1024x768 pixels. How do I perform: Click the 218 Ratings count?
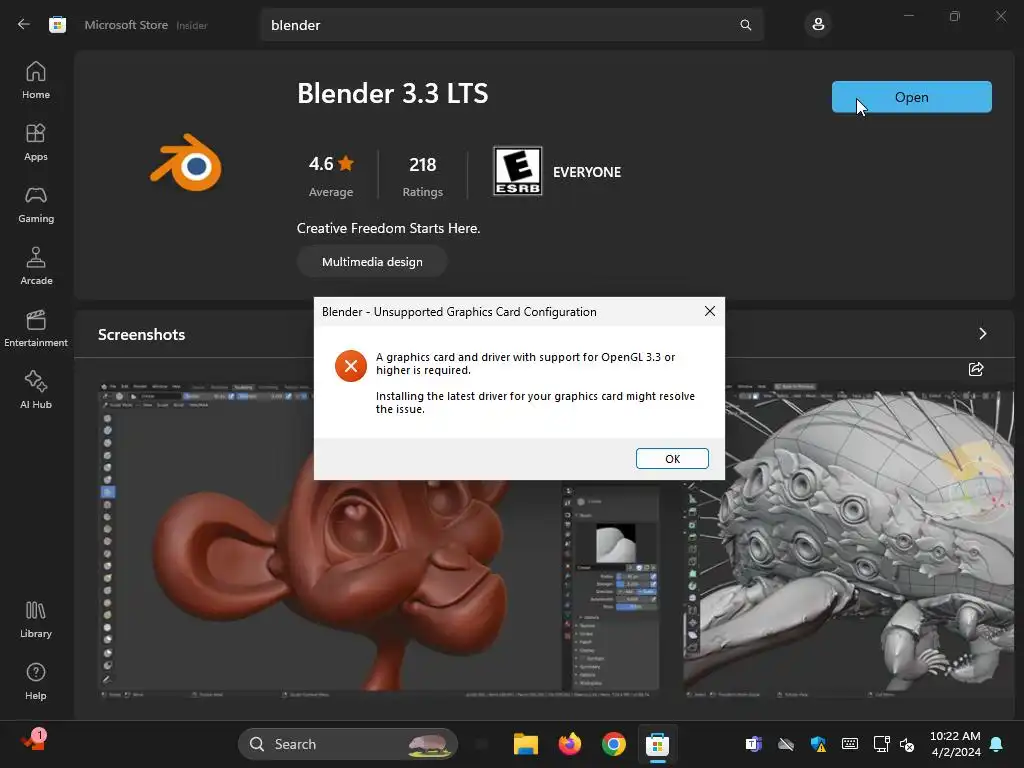423,175
